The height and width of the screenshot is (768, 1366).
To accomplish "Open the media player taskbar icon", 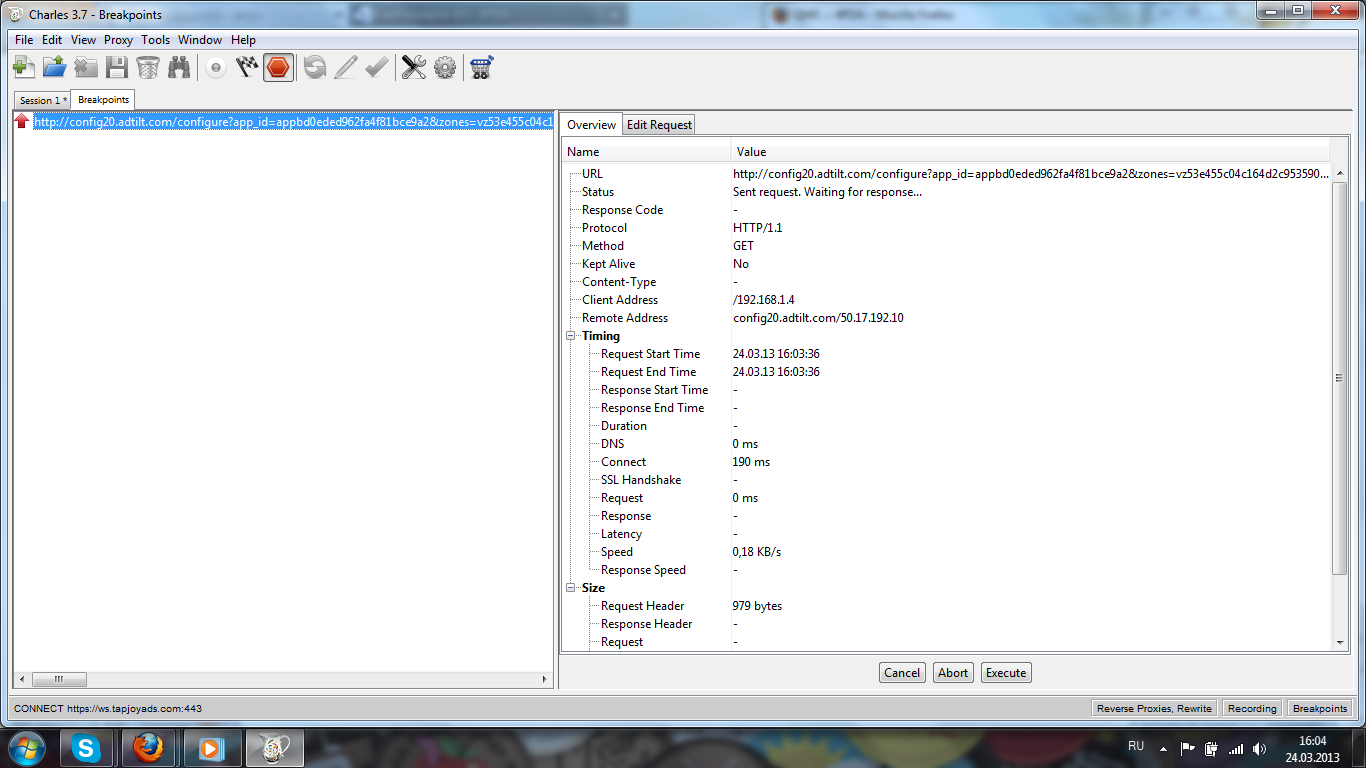I will (210, 748).
